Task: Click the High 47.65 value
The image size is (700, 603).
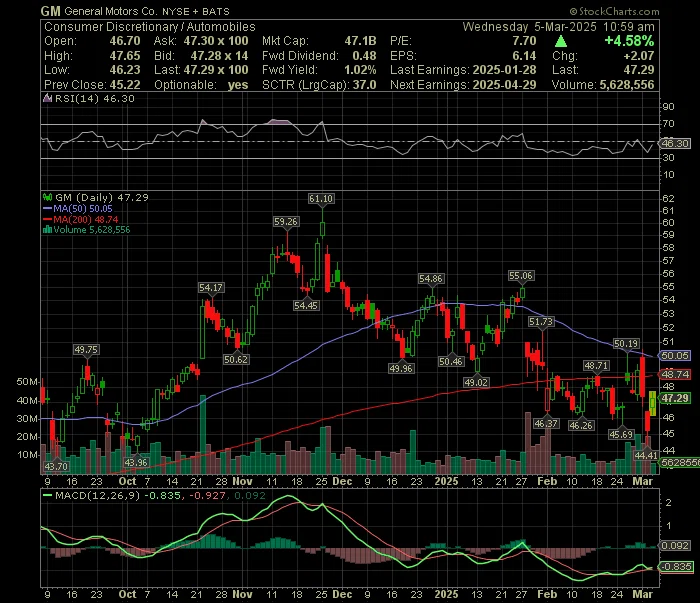Action: click(125, 56)
